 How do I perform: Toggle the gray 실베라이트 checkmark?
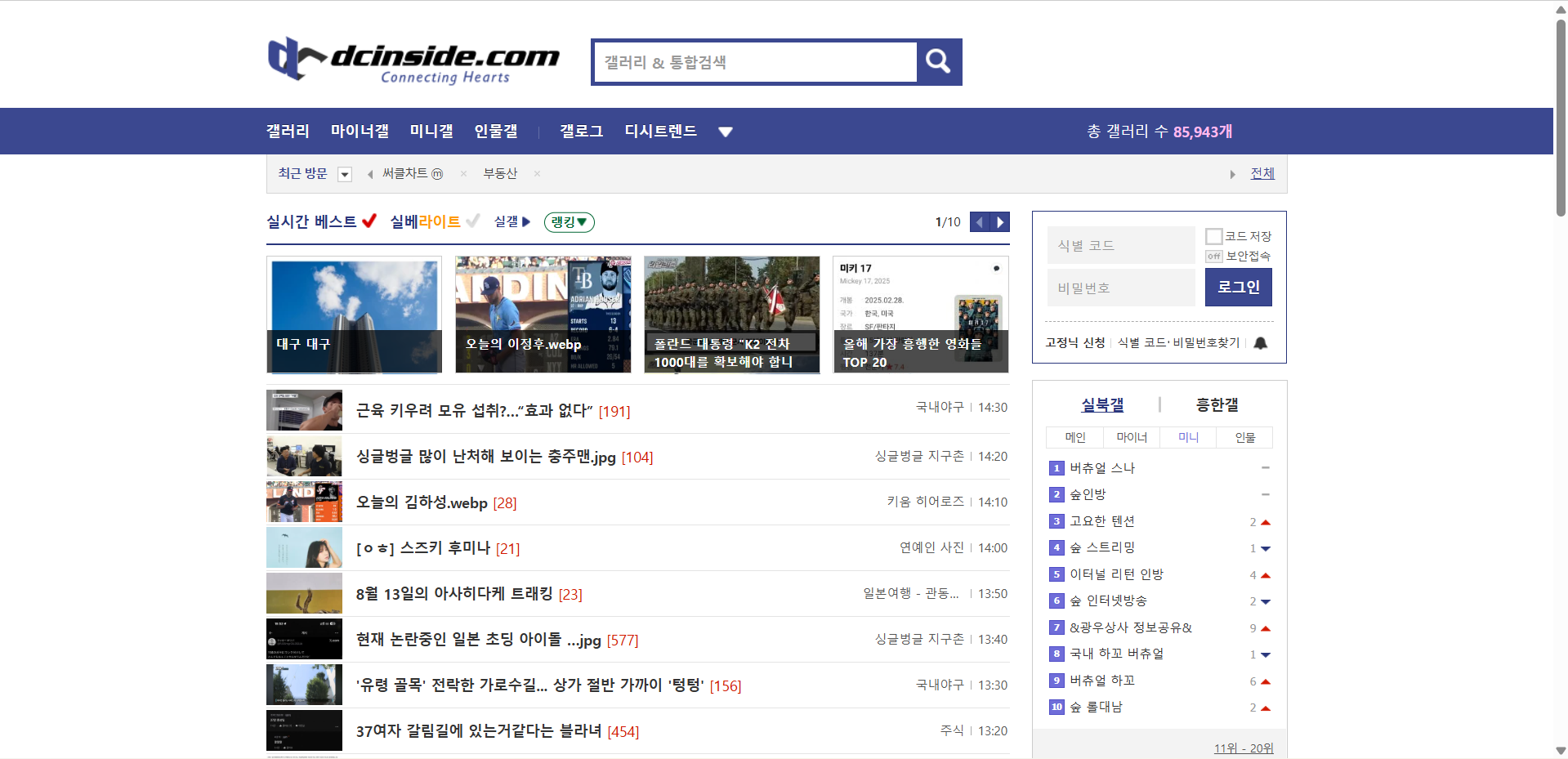pos(474,220)
